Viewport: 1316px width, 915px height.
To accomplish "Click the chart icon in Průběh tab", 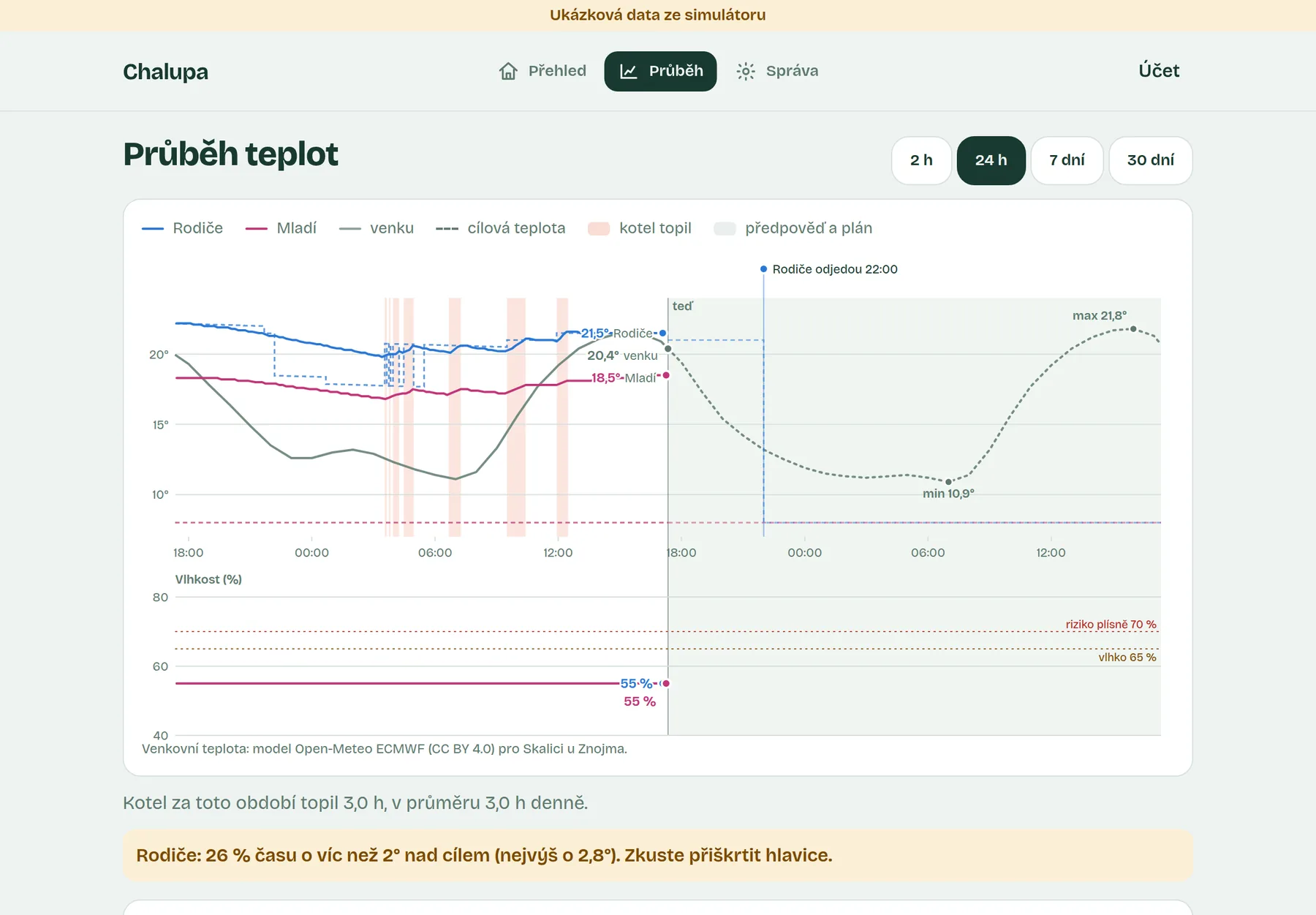I will 628,71.
